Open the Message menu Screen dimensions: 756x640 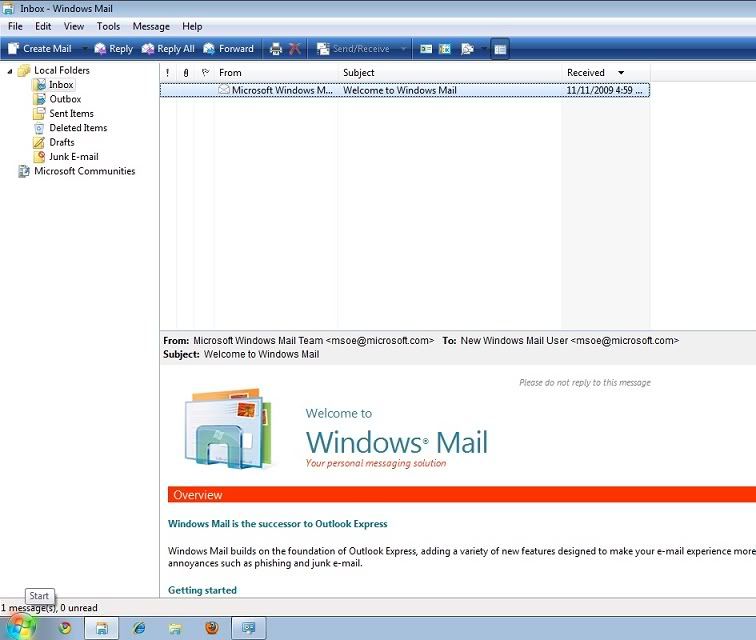(151, 27)
